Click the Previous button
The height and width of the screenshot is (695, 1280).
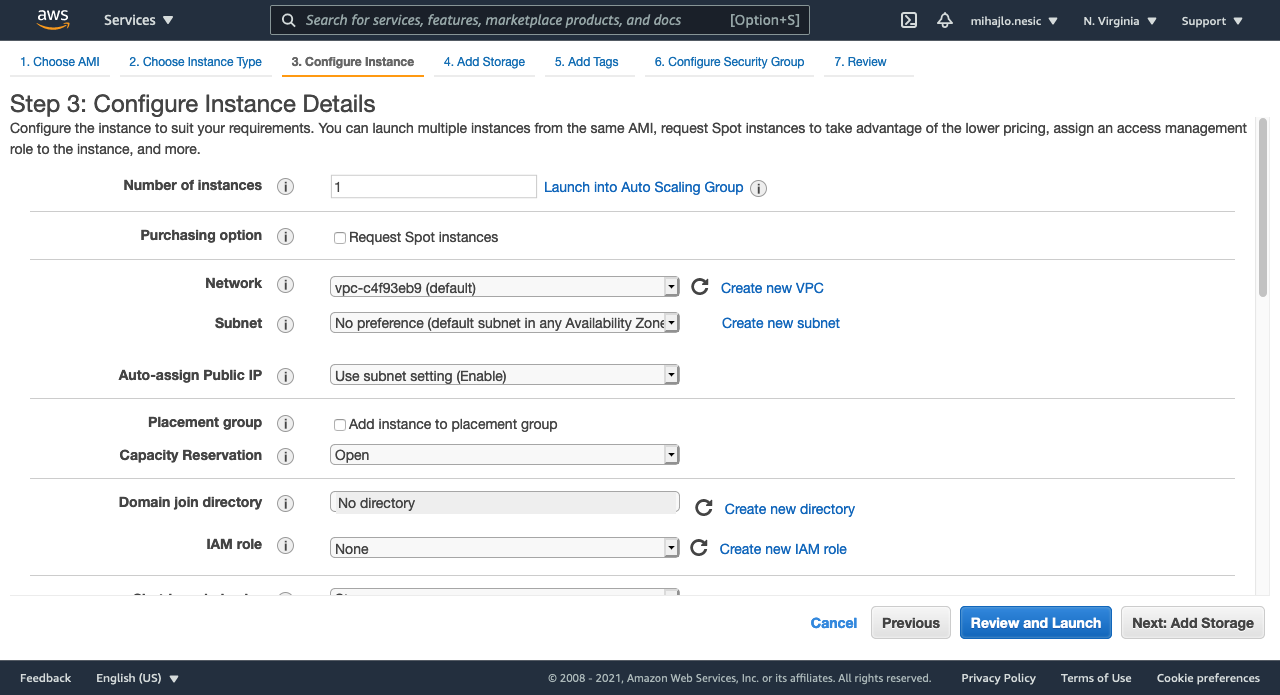(x=911, y=623)
